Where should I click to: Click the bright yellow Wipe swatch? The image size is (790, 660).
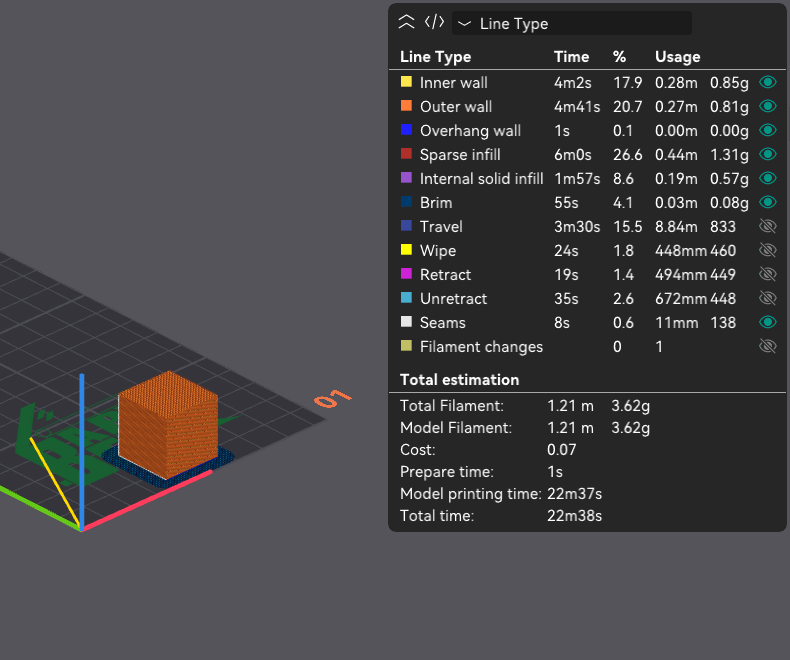406,250
